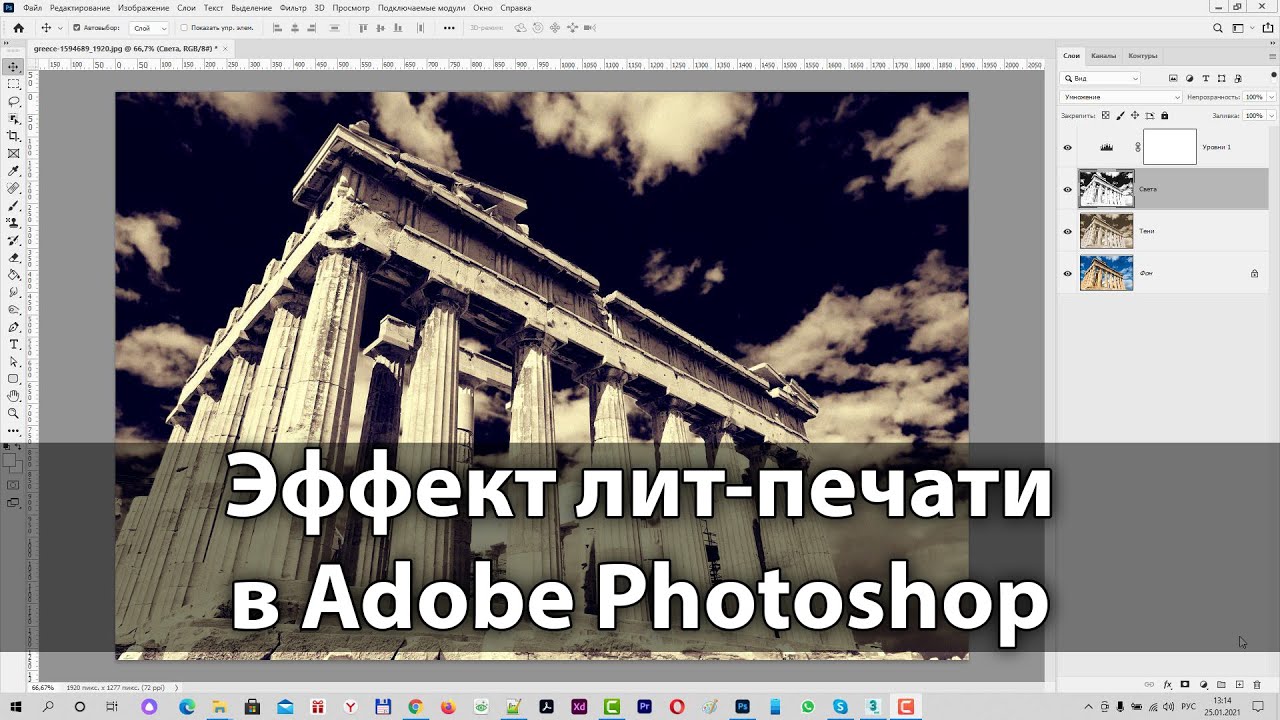The image size is (1280, 720).
Task: Select the Rectangular Marquee tool
Action: coord(13,84)
